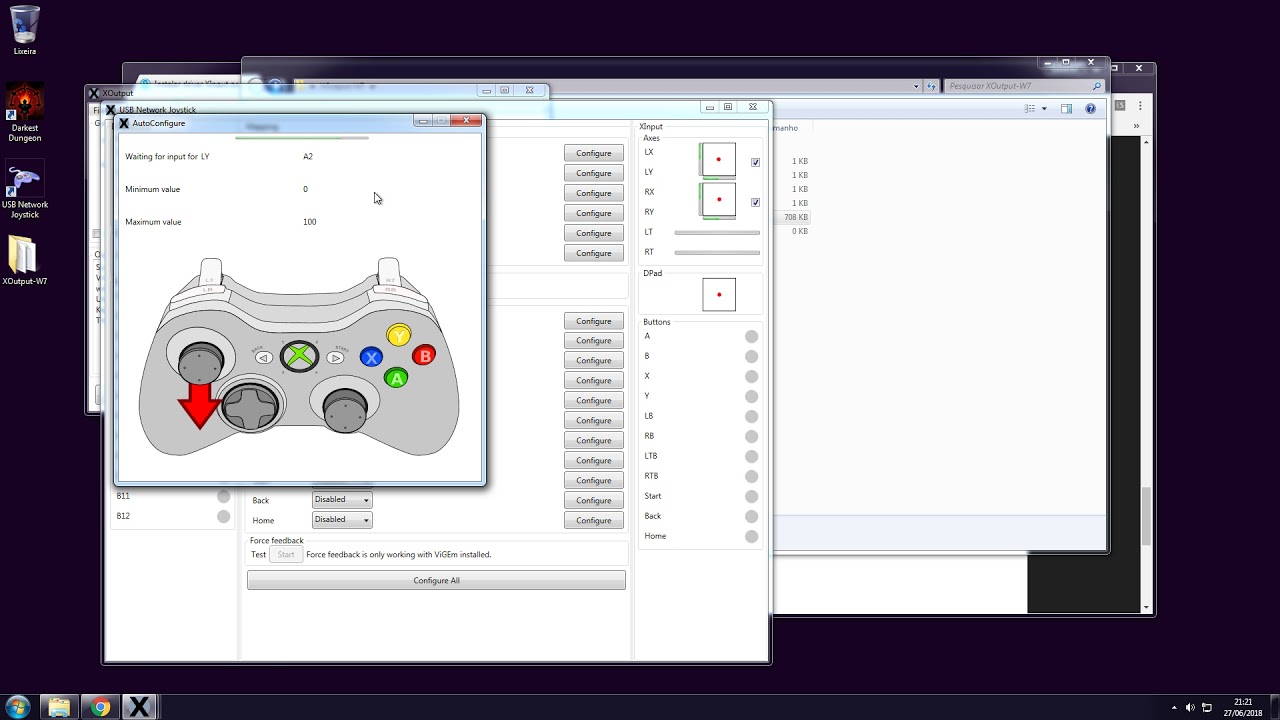
Task: Click the DPad preview box
Action: [x=719, y=295]
